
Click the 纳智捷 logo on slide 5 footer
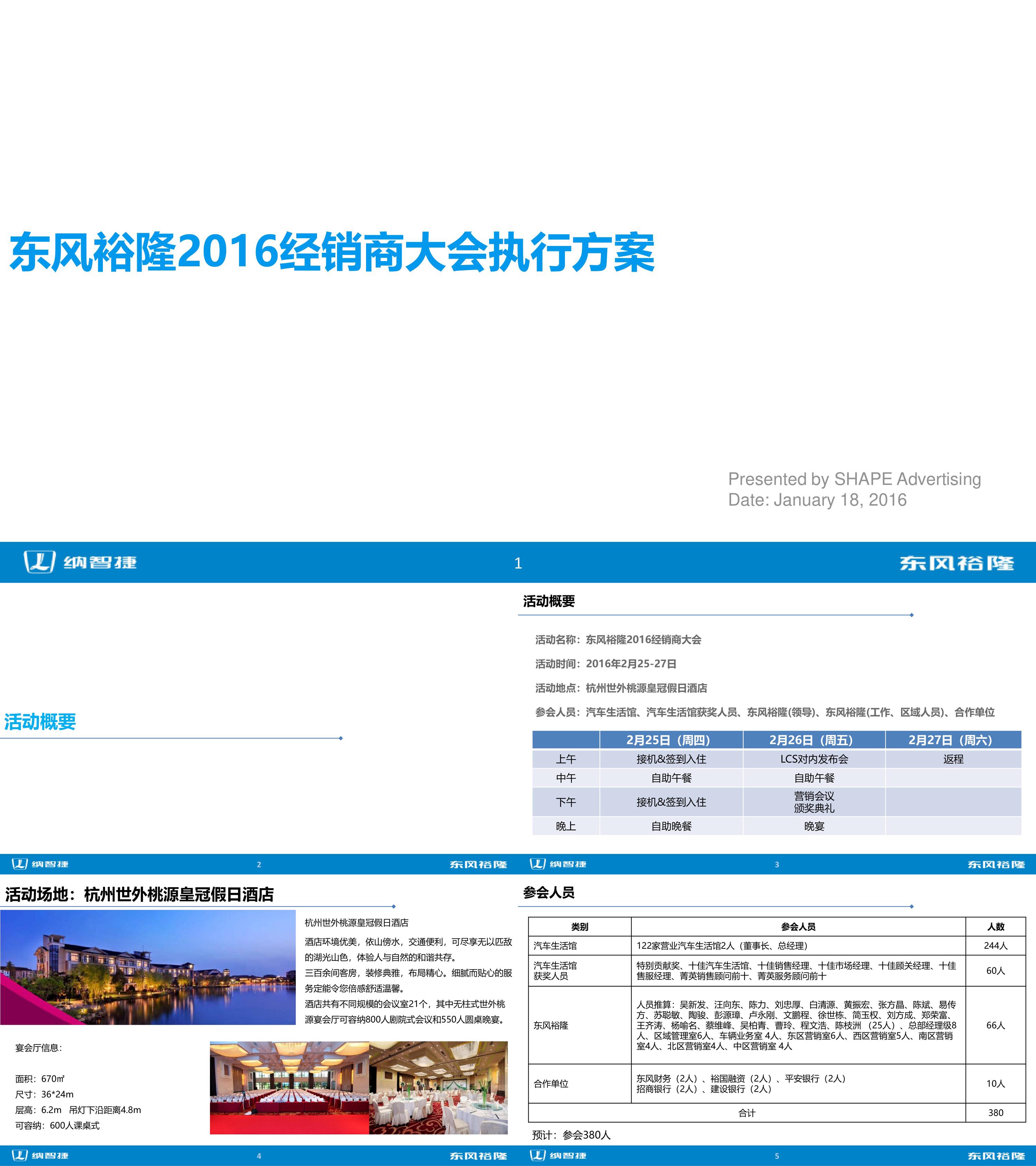click(x=558, y=1155)
